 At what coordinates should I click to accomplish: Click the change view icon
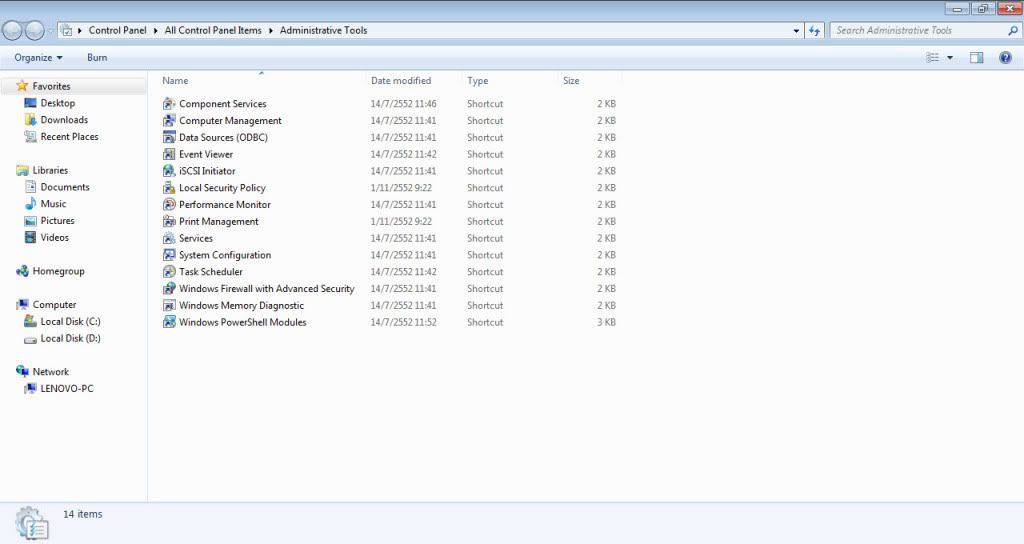pyautogui.click(x=933, y=57)
